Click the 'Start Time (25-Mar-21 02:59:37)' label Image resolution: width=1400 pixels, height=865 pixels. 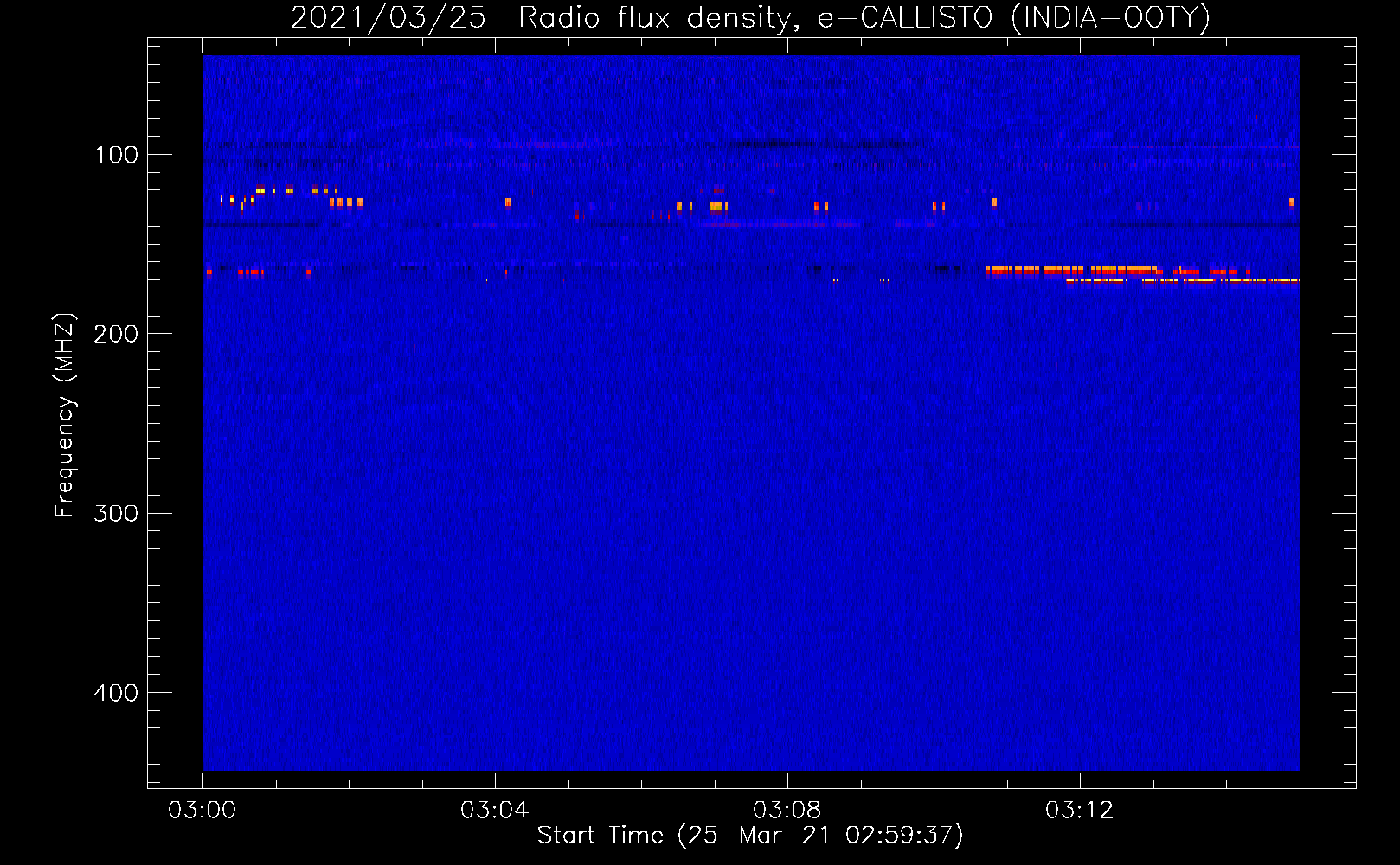click(x=750, y=835)
